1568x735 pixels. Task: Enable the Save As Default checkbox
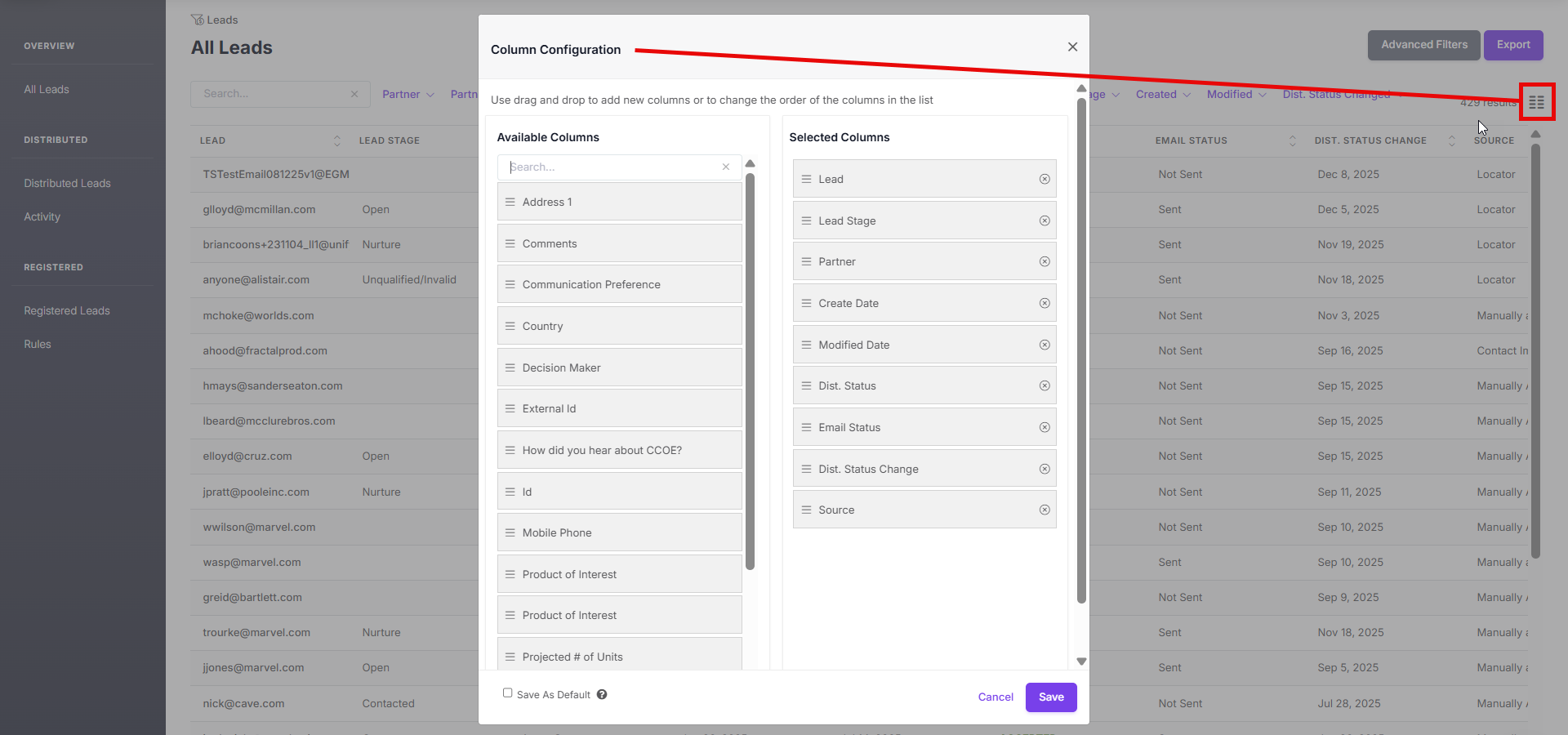click(508, 693)
